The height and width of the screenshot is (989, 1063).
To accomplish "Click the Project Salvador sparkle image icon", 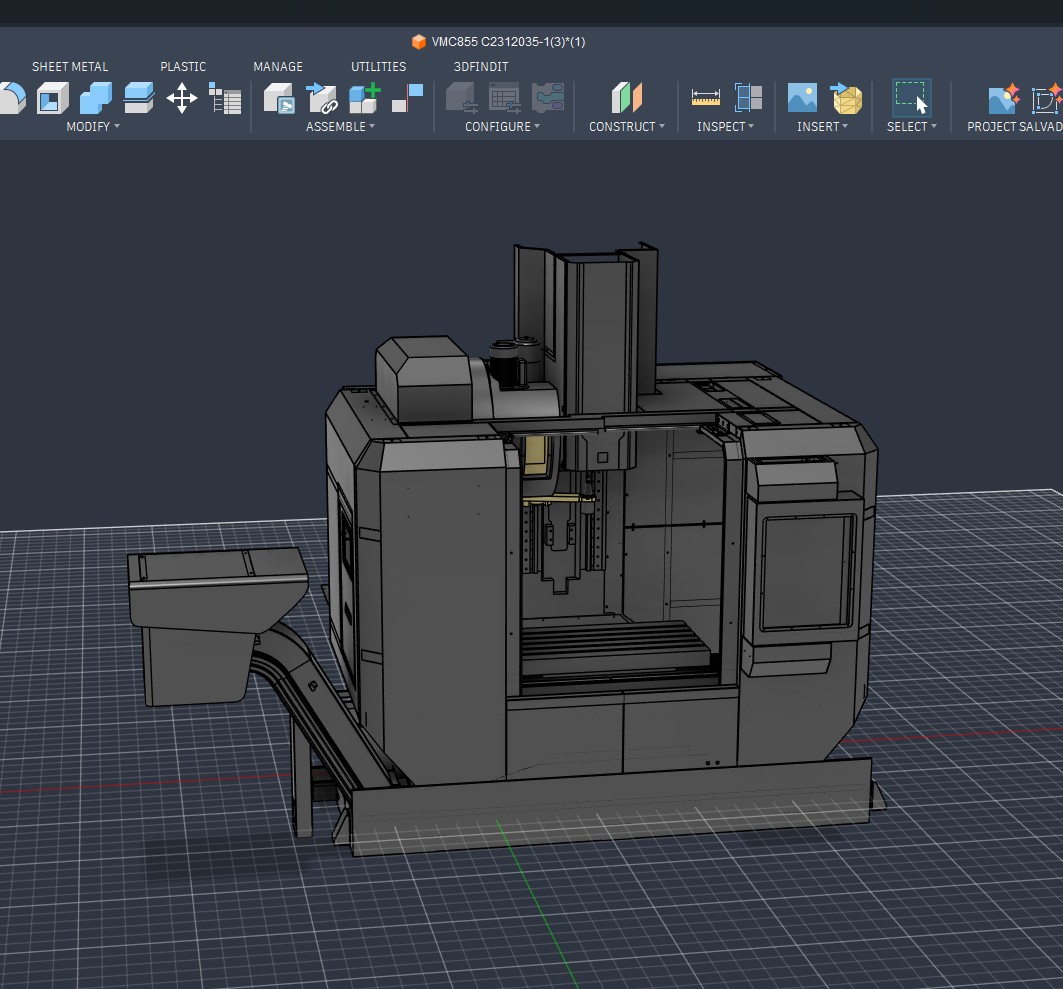I will [x=1004, y=98].
